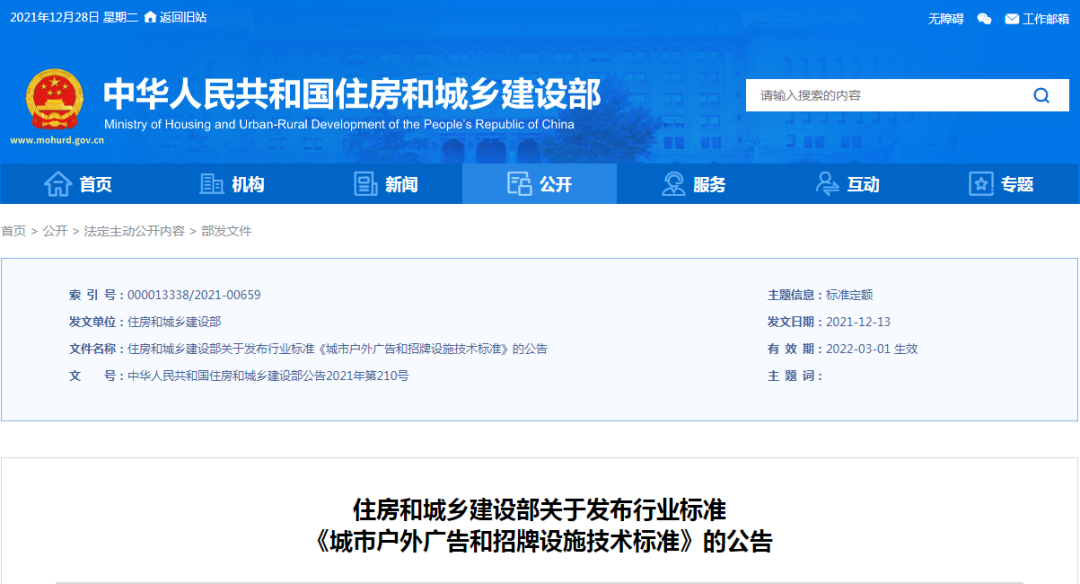
Task: Toggle the 无障碍 accessibility mode
Action: pyautogui.click(x=945, y=17)
